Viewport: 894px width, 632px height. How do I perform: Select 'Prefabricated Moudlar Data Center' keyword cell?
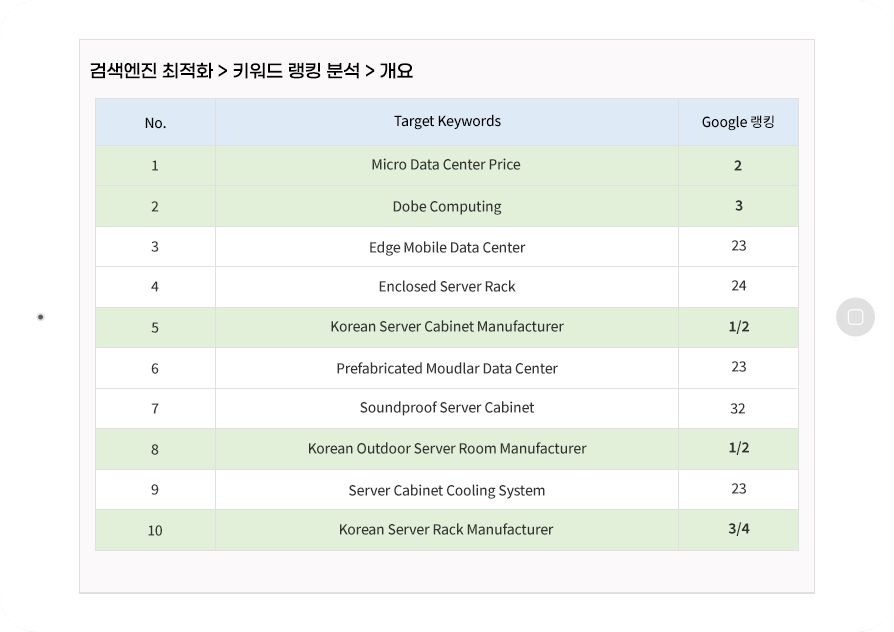(x=447, y=368)
